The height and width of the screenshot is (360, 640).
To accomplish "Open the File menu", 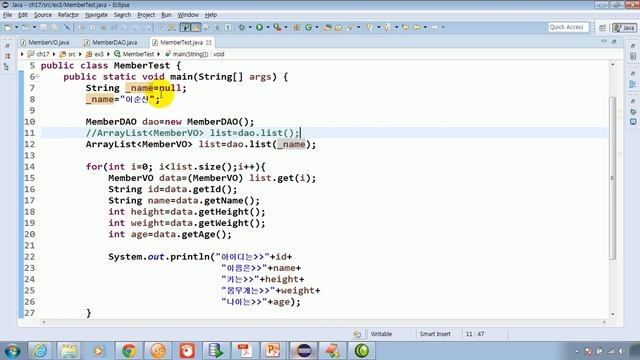I will pos(7,15).
